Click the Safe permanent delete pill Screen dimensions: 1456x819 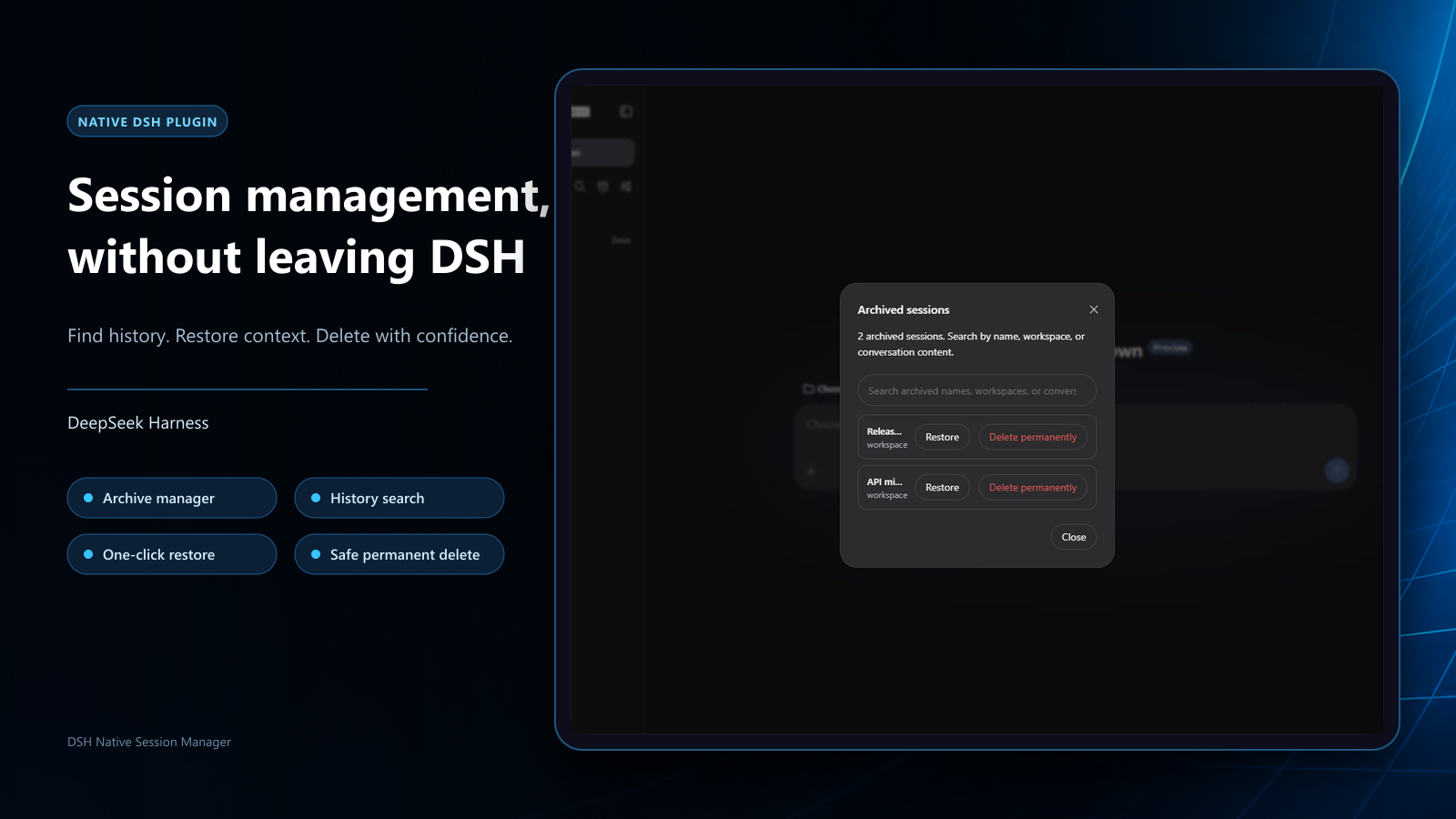point(399,554)
